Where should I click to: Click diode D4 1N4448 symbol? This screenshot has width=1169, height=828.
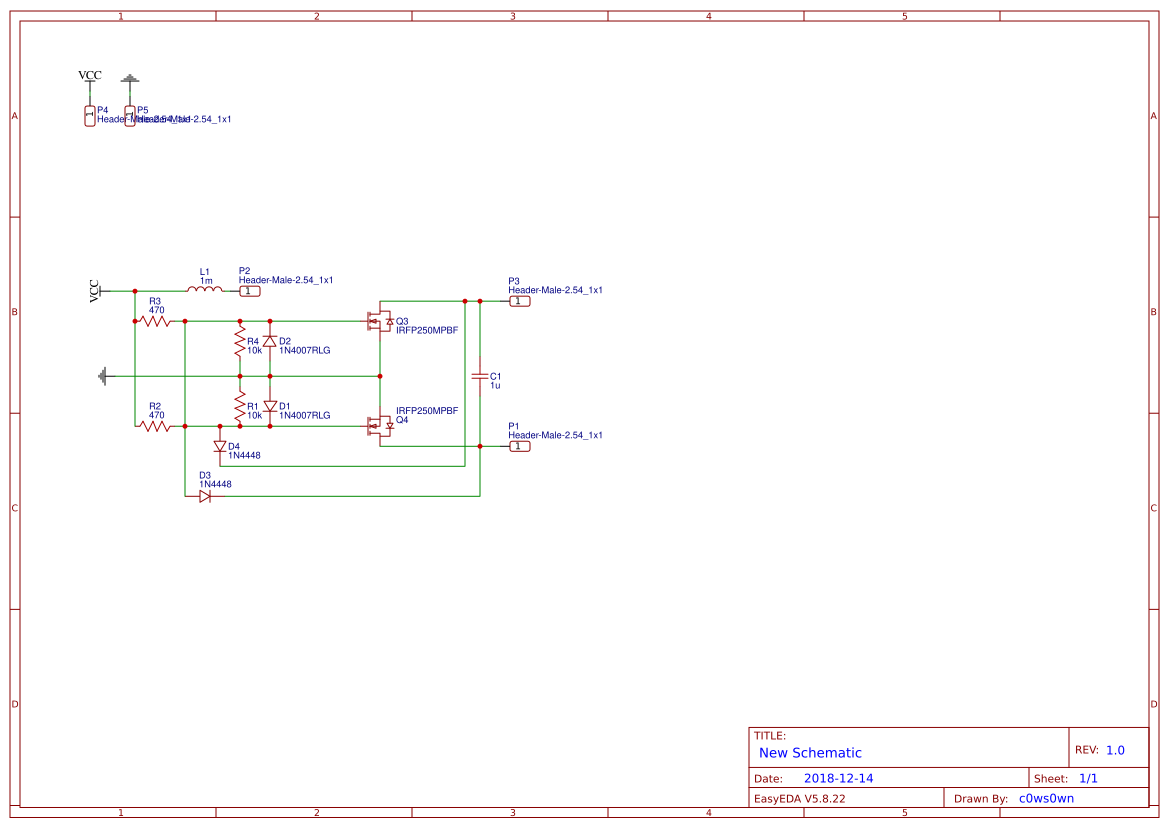click(219, 448)
